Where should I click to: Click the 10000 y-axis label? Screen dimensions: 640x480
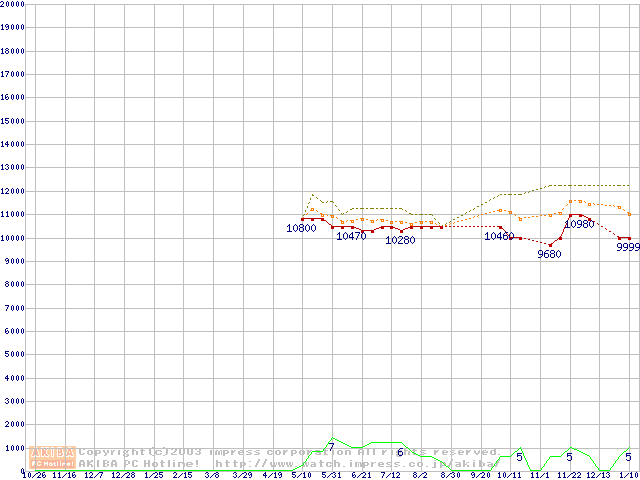coord(12,238)
